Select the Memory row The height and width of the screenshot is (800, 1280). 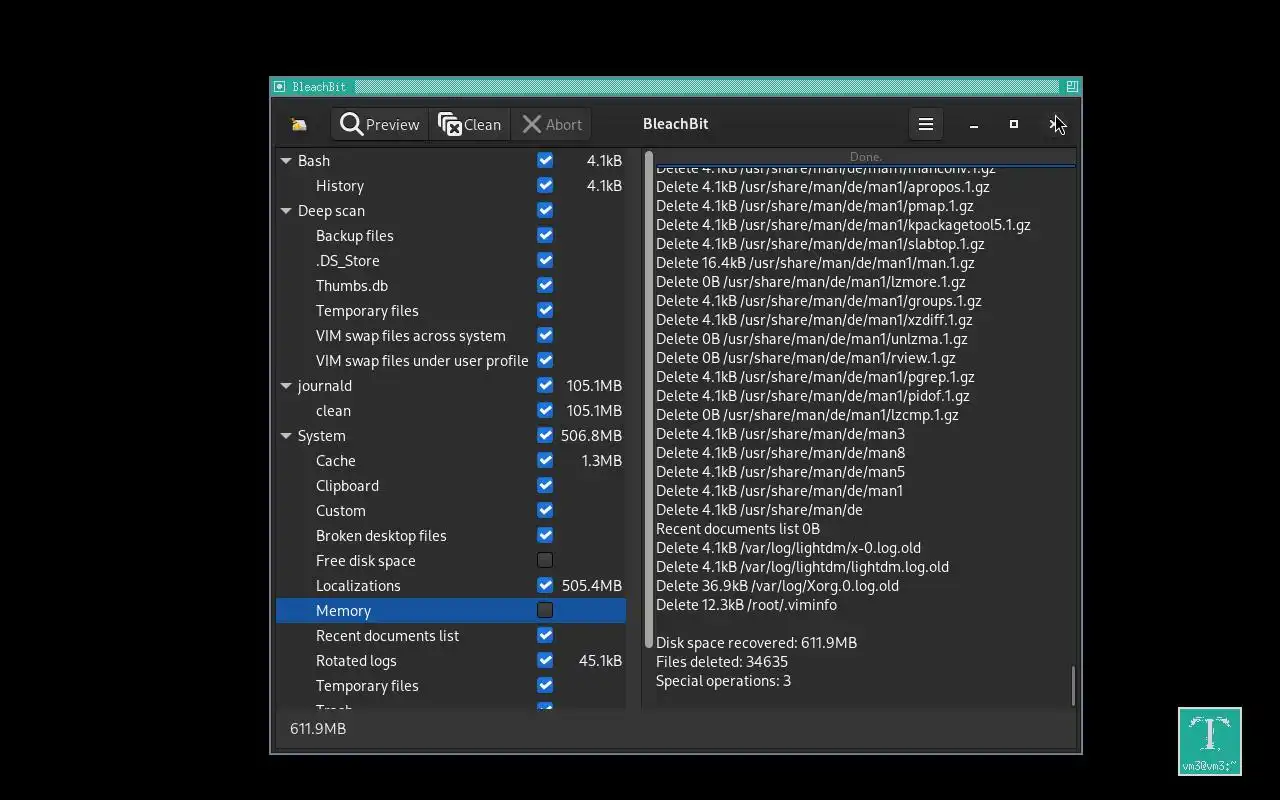451,610
